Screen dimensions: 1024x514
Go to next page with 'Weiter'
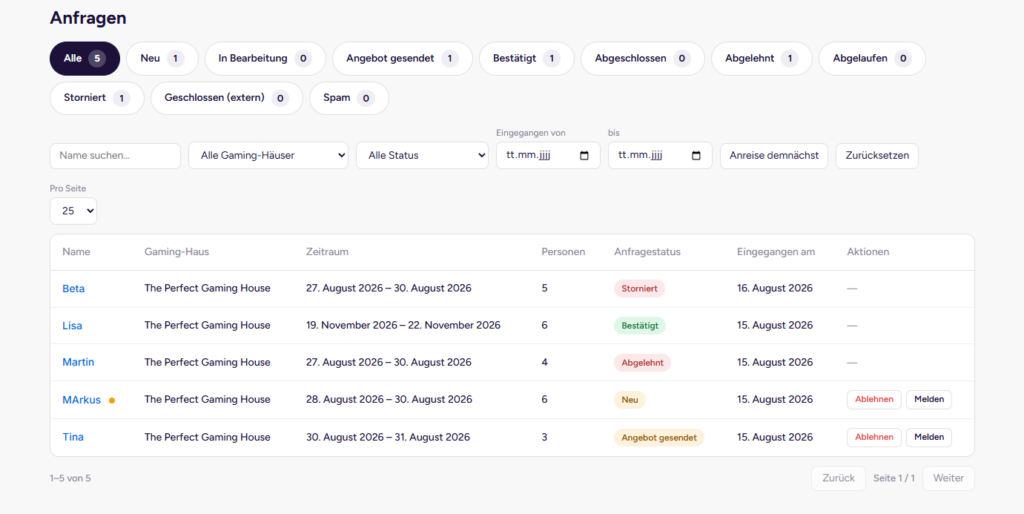[x=948, y=478]
